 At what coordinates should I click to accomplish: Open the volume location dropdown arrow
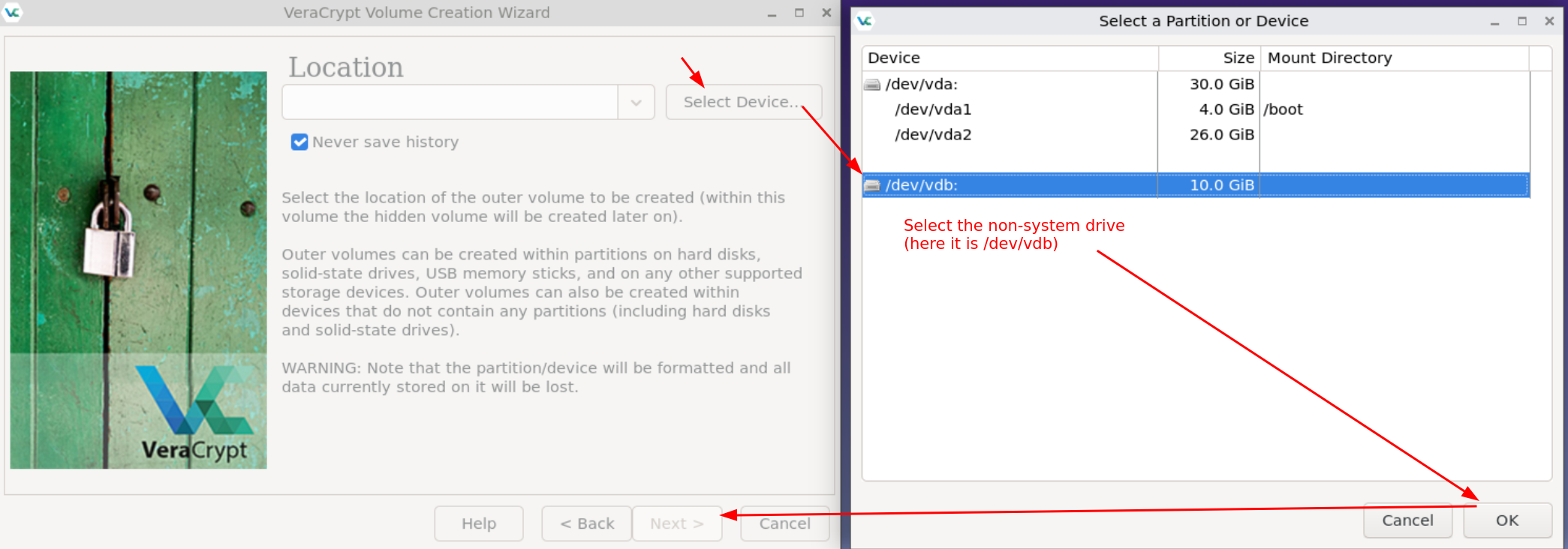pyautogui.click(x=637, y=102)
